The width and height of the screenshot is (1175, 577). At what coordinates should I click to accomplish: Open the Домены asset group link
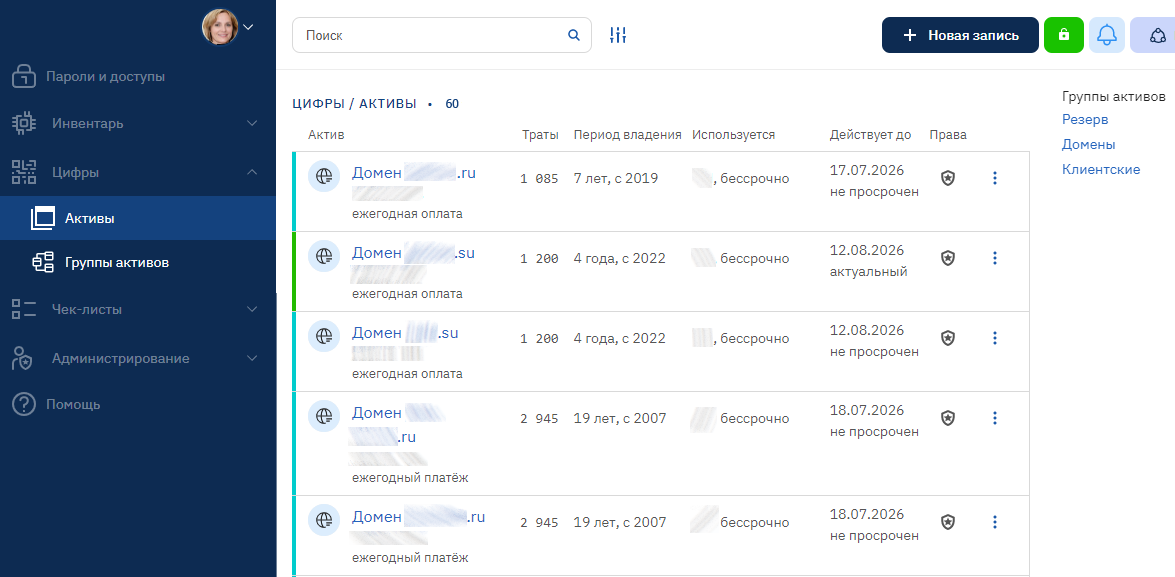pos(1088,145)
